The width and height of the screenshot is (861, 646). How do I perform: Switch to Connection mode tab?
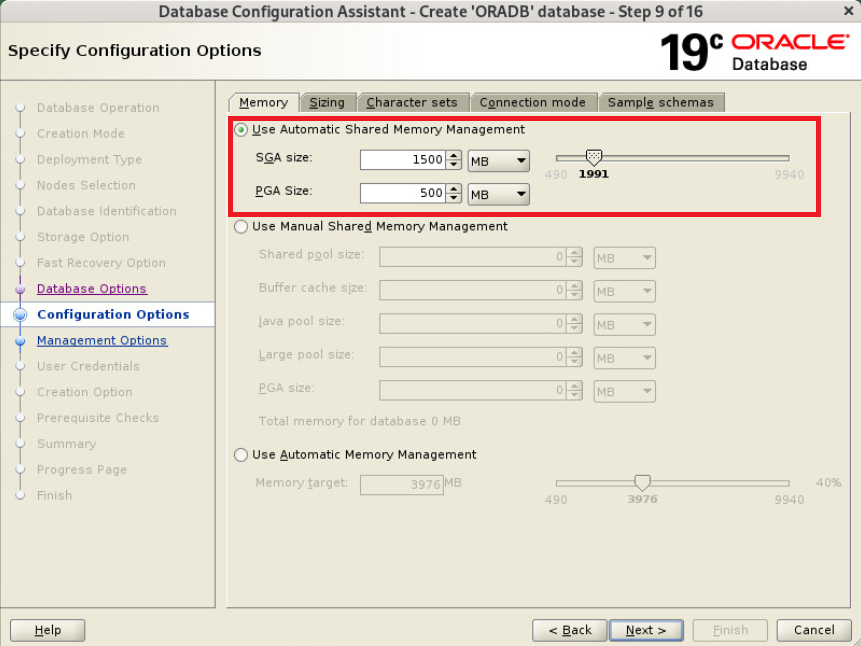point(533,103)
